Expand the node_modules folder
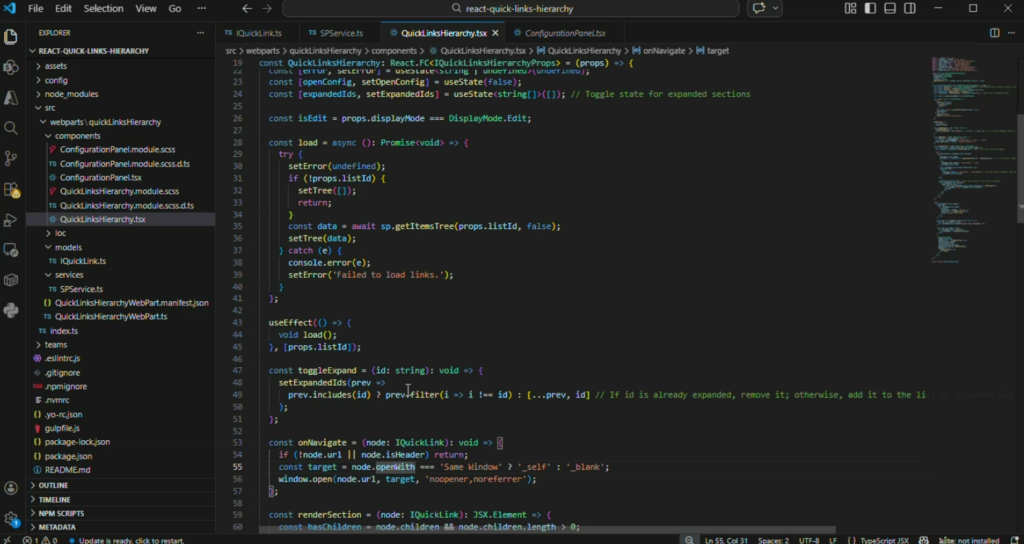The width and height of the screenshot is (1024, 544). 71,94
